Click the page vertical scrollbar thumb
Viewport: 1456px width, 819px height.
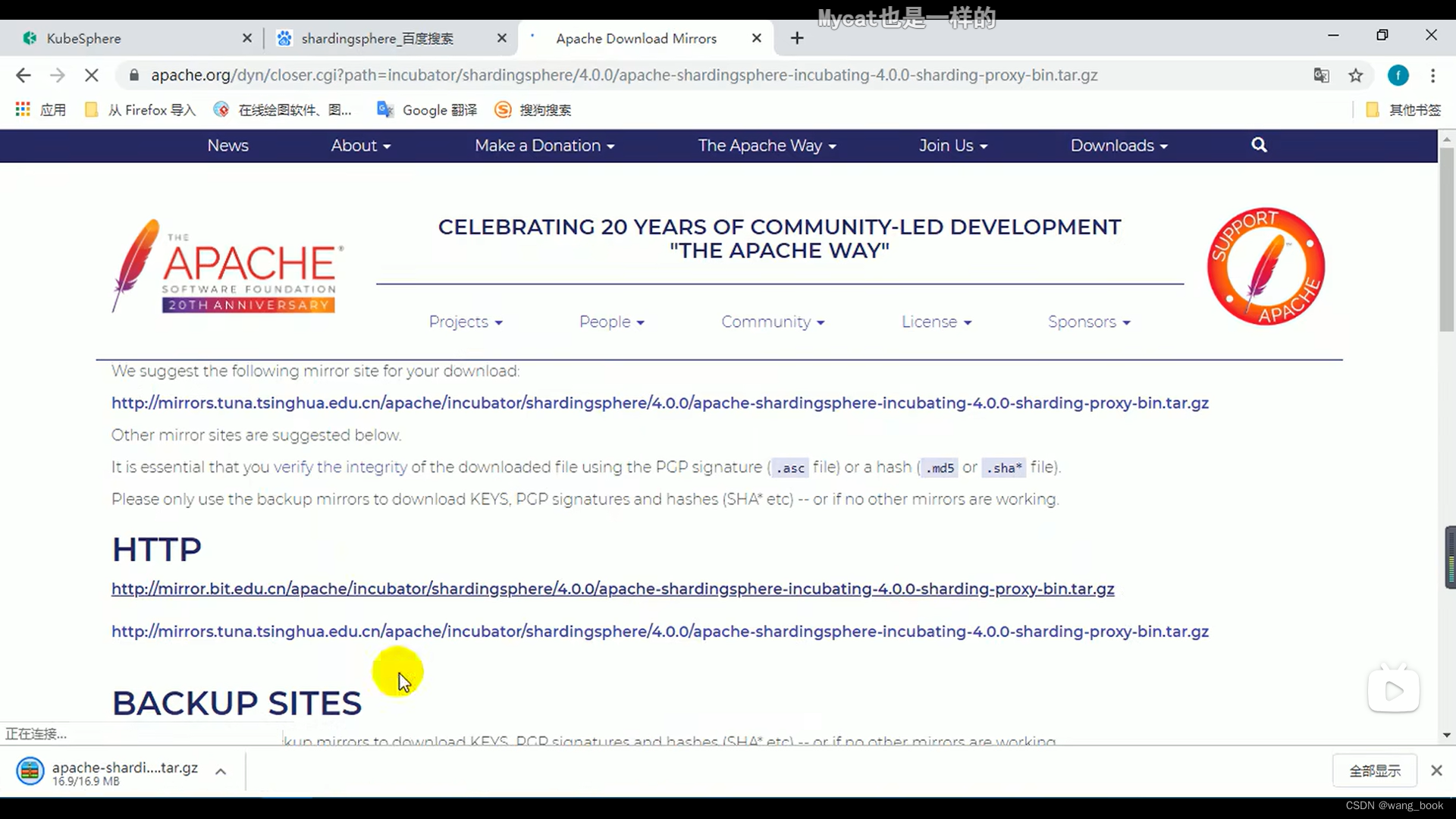1447,239
